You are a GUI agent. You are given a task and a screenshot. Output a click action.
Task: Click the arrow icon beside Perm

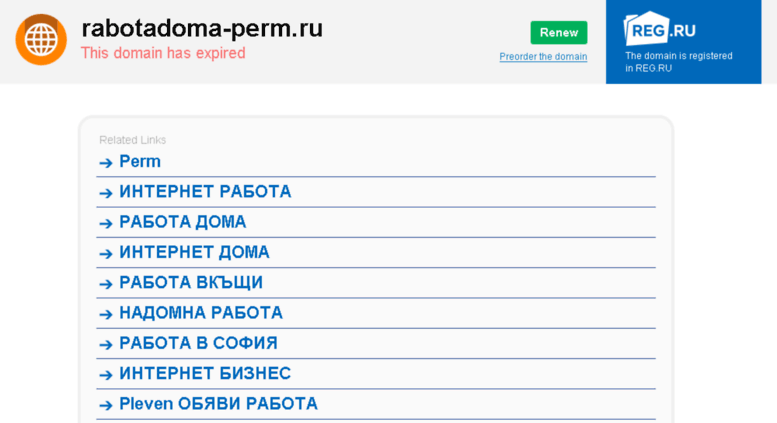[x=106, y=162]
